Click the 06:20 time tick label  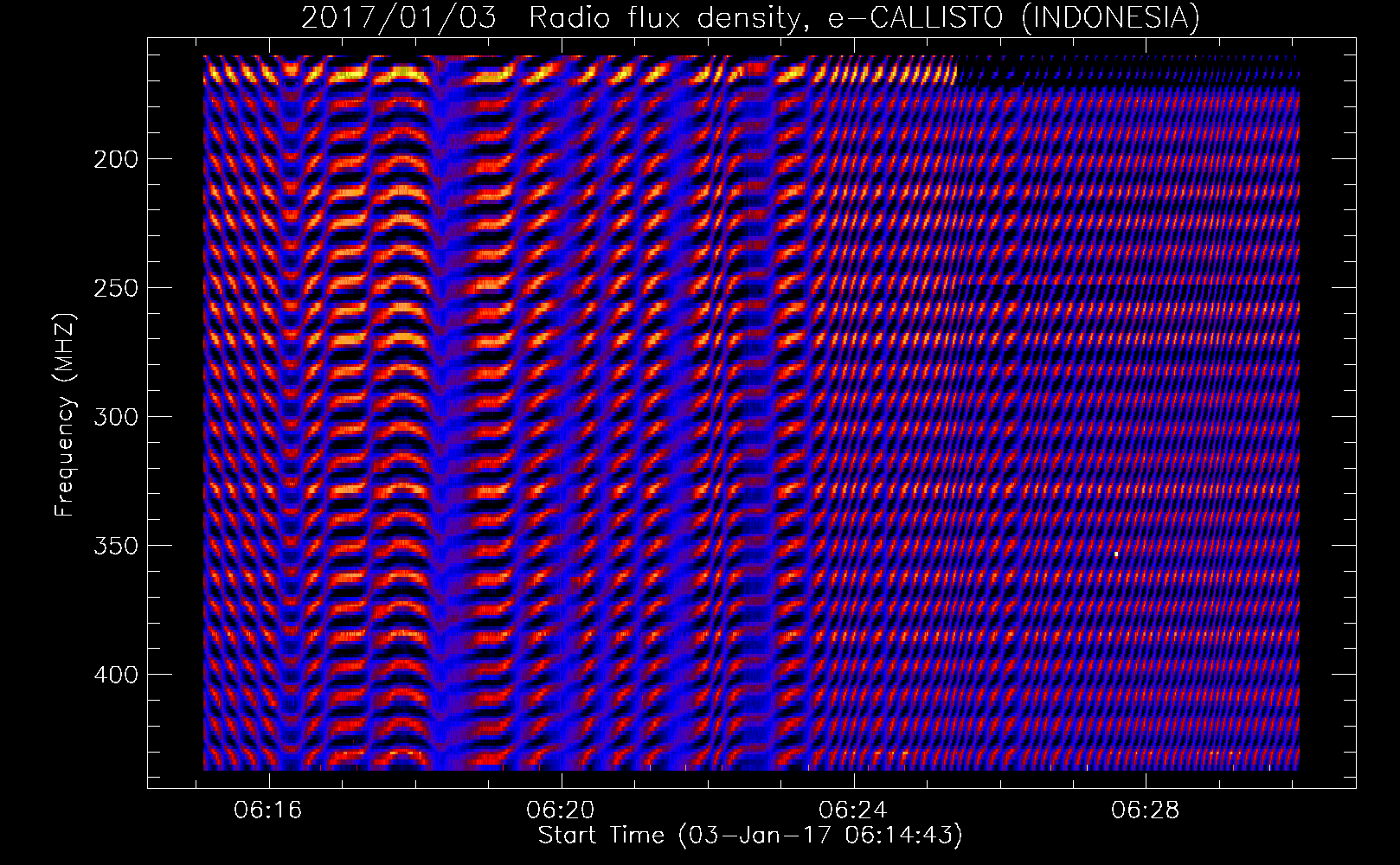[561, 811]
